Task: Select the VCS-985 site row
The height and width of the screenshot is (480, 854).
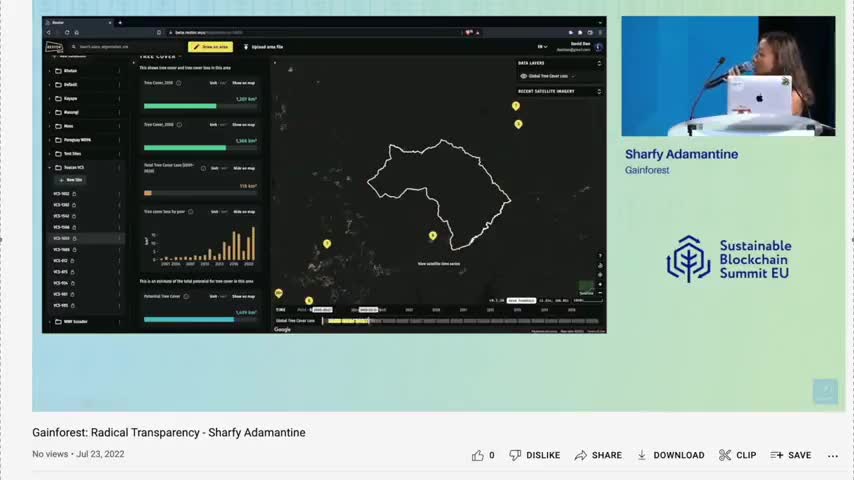Action: 86,306
